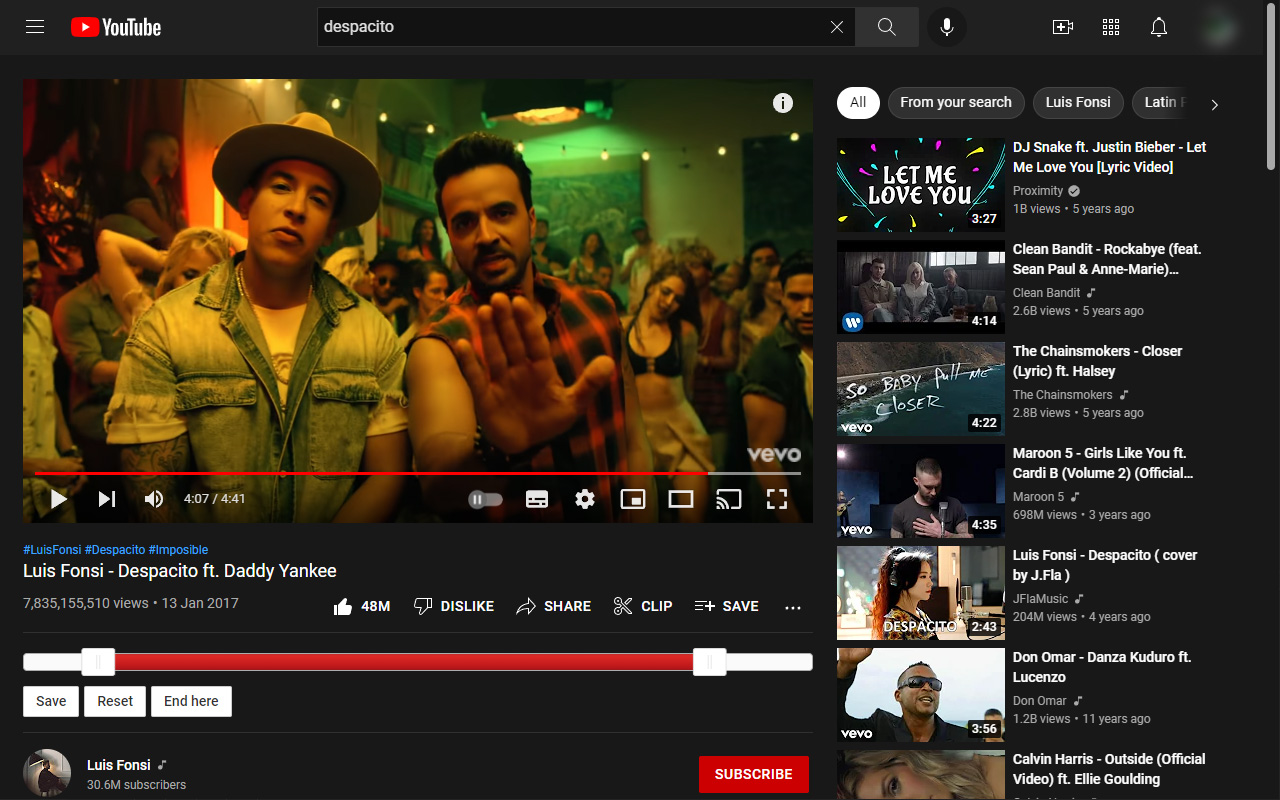Image resolution: width=1280 pixels, height=800 pixels.
Task: Open Chainsmokers Closer thumbnail
Action: (921, 389)
